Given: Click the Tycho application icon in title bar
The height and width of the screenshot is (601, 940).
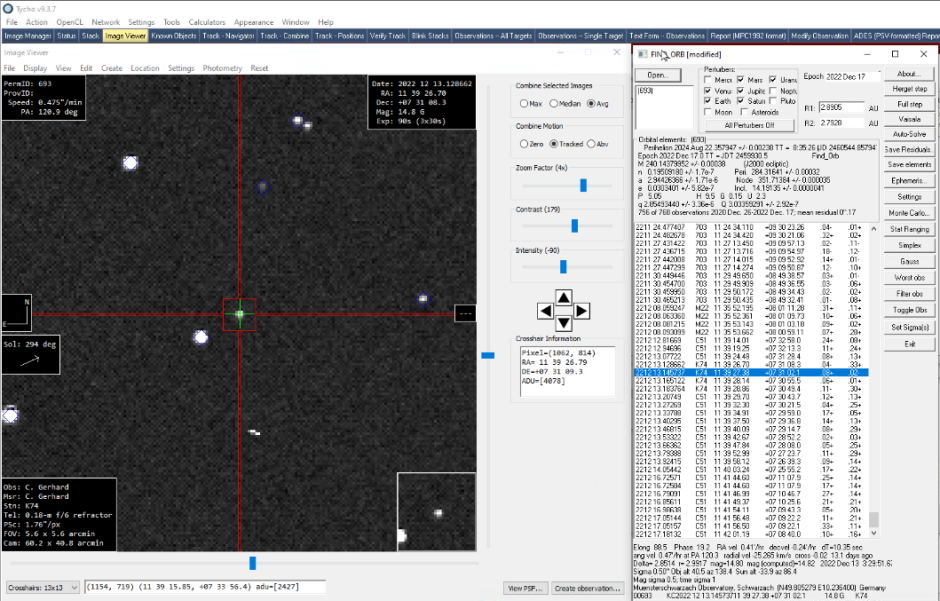Looking at the screenshot, I should click(x=7, y=8).
